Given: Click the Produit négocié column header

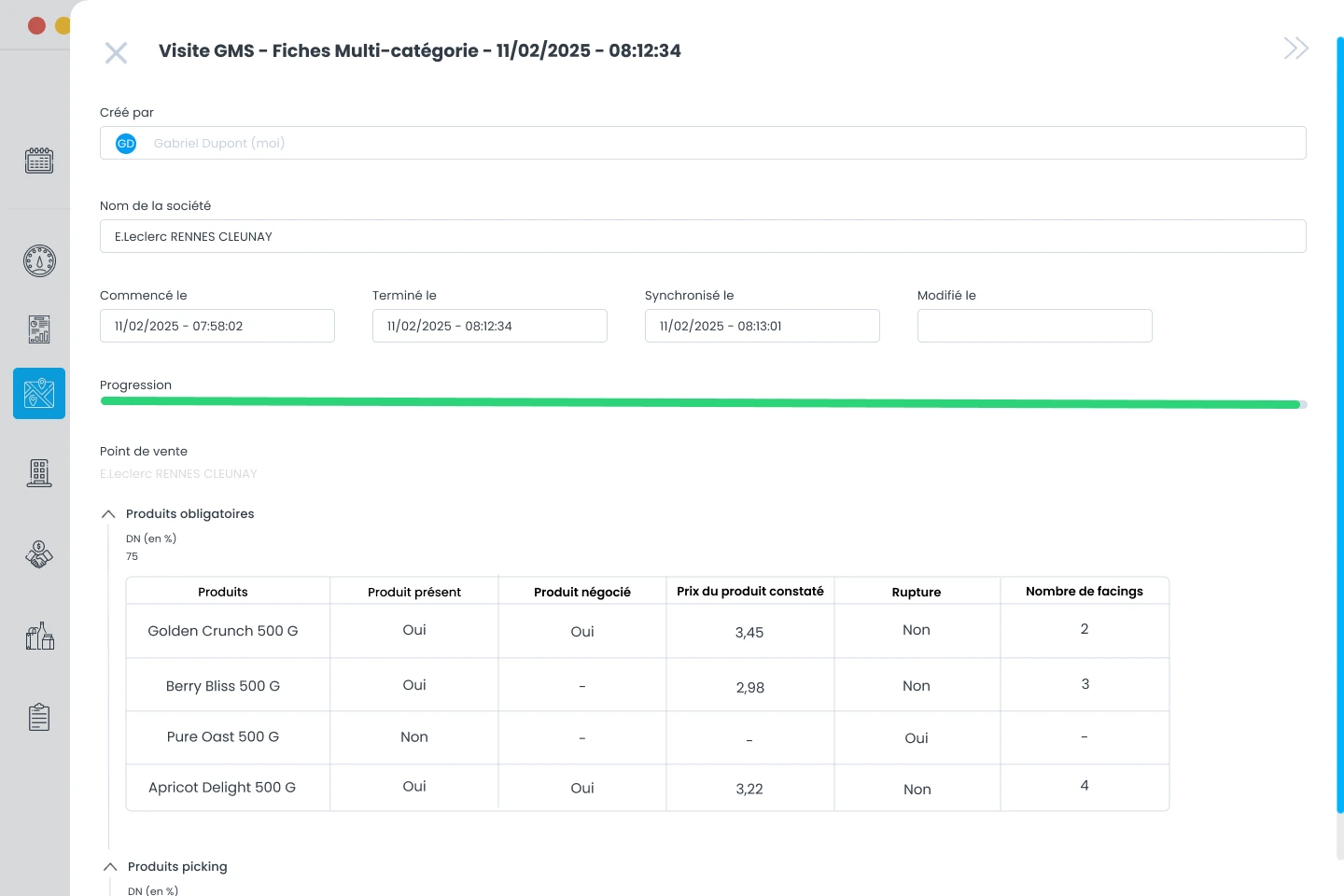Looking at the screenshot, I should (x=582, y=592).
